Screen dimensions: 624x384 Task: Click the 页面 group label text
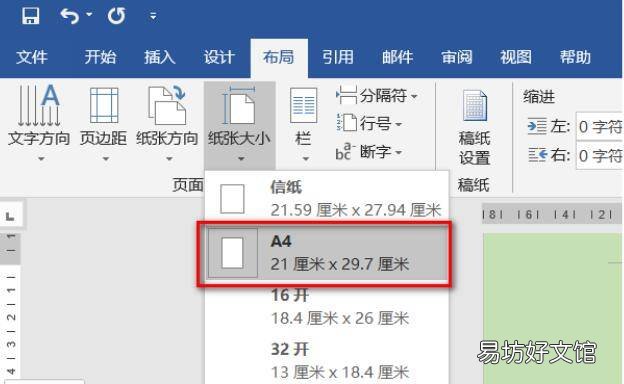pos(188,185)
